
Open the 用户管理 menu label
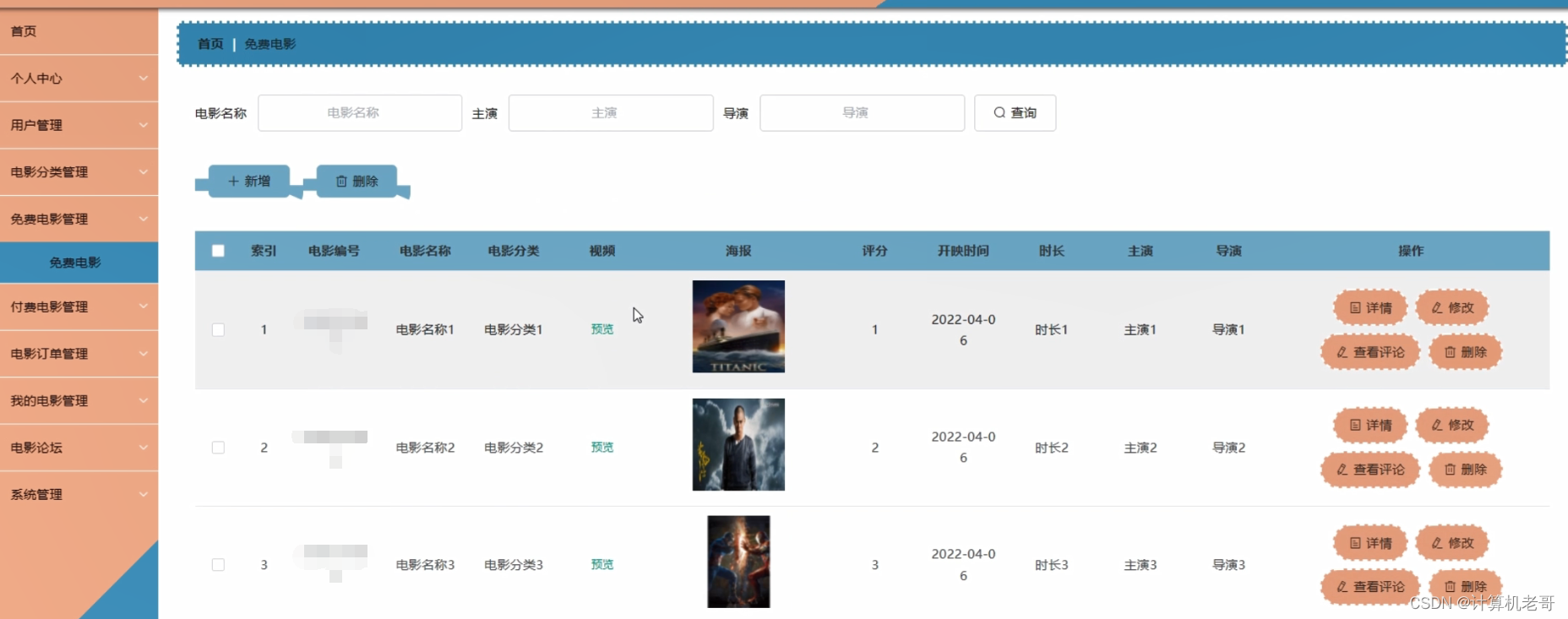[x=36, y=125]
